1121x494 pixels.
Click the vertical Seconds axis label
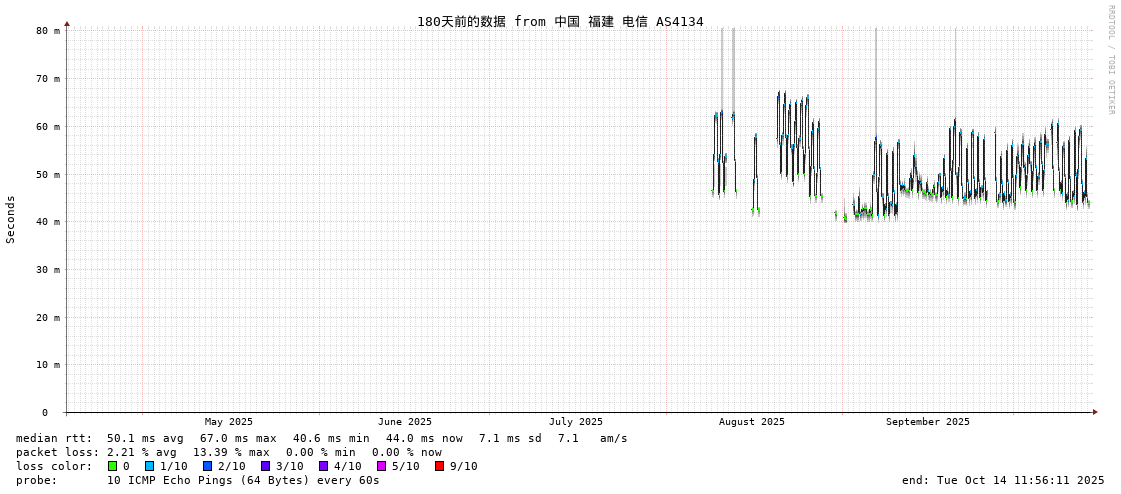click(x=11, y=219)
